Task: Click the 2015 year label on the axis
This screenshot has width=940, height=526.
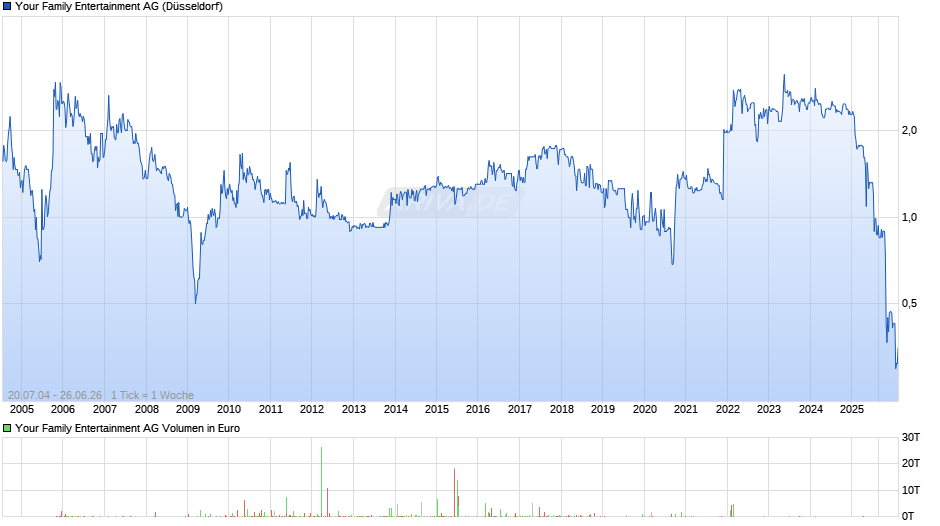Action: tap(437, 409)
